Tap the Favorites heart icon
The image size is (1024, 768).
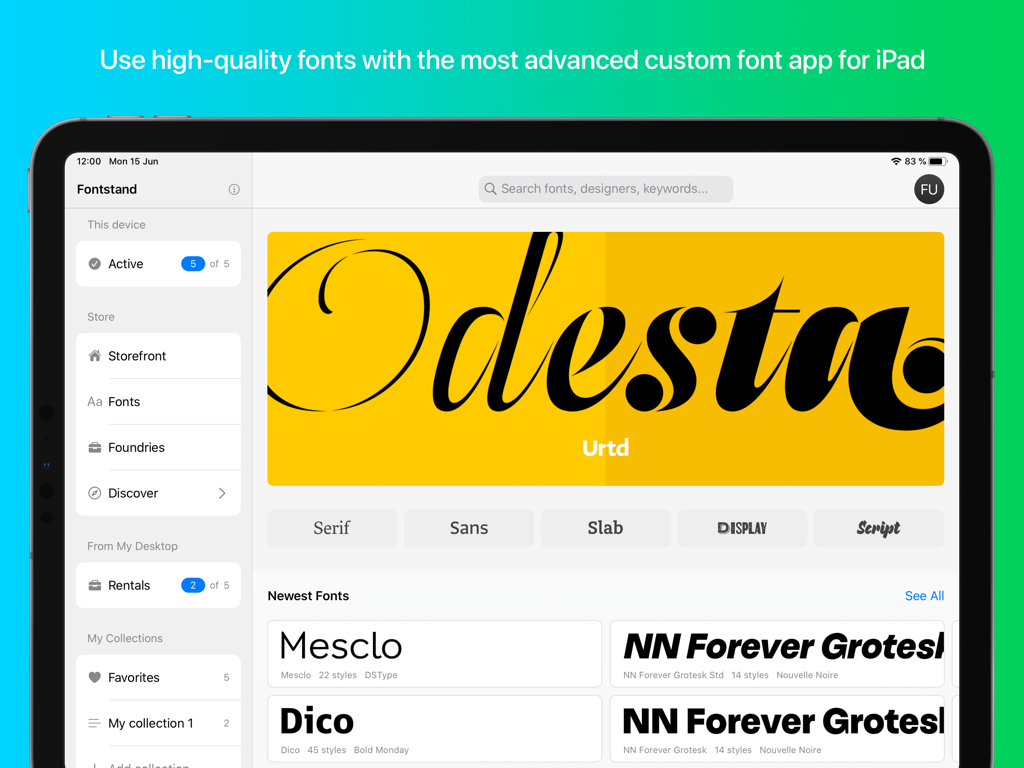pyautogui.click(x=95, y=678)
